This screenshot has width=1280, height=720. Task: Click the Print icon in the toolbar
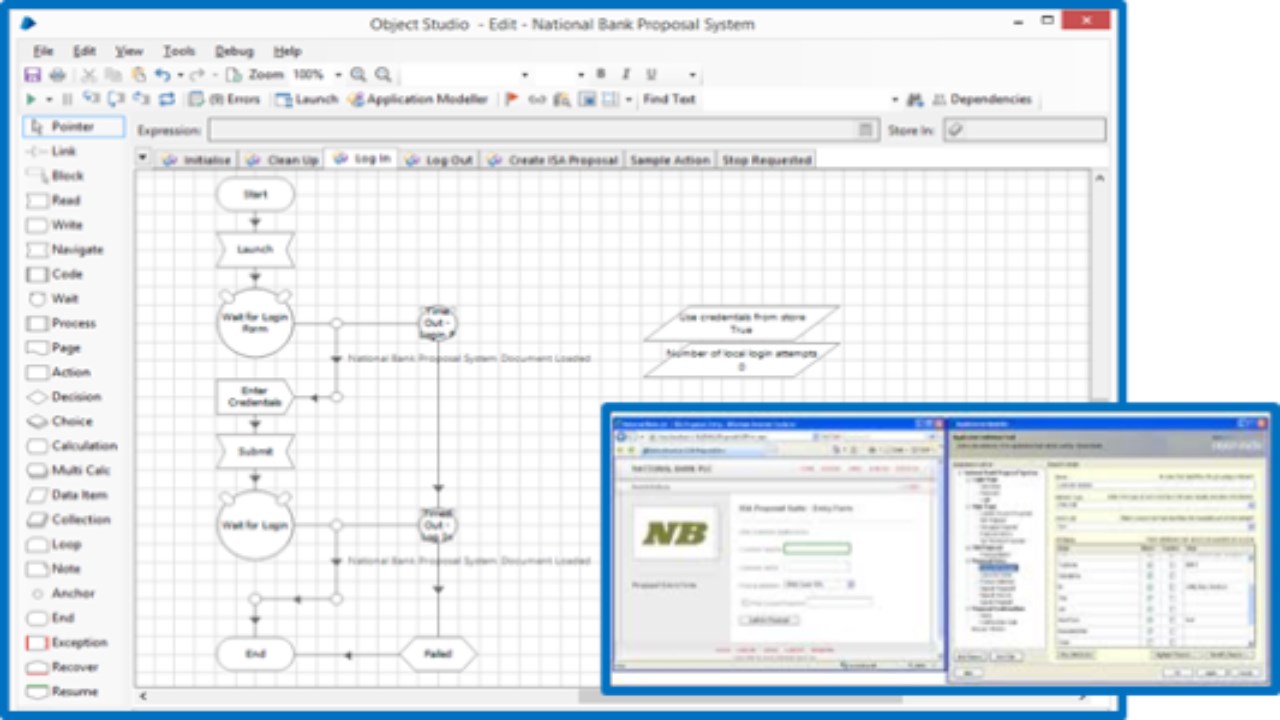[x=57, y=75]
